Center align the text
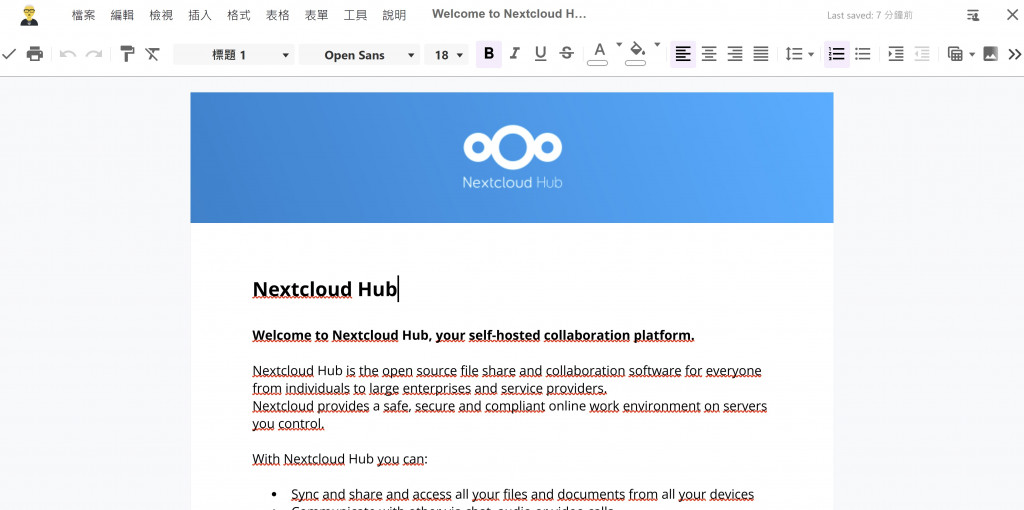Viewport: 1024px width, 510px height. click(709, 54)
